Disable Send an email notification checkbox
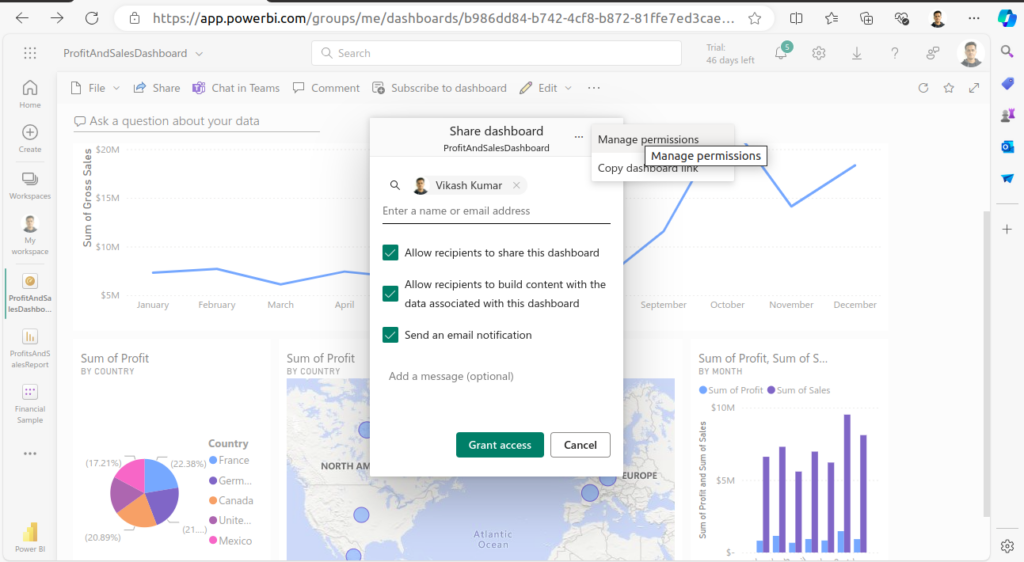1024x562 pixels. [391, 335]
